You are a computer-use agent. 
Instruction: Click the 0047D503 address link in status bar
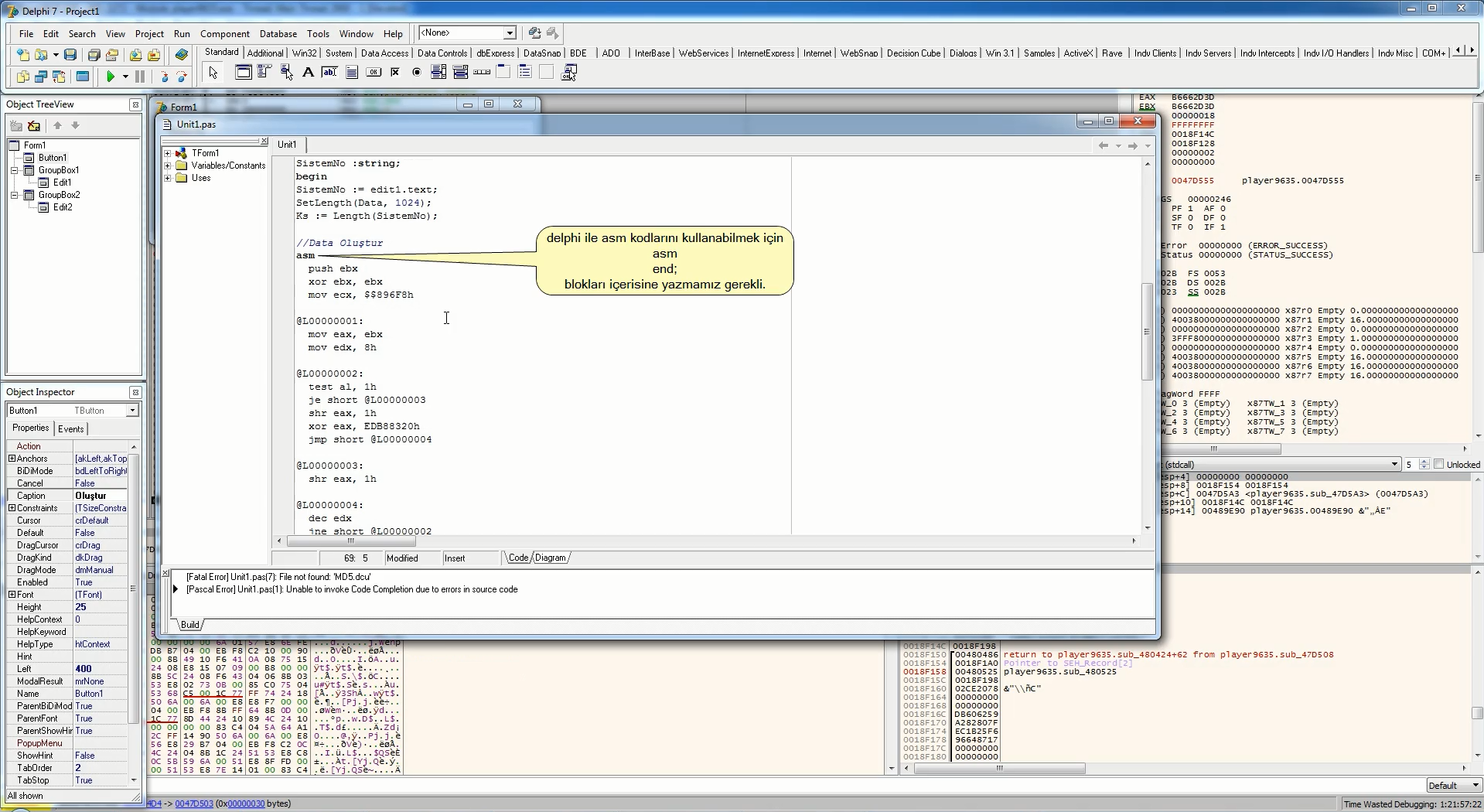point(194,803)
